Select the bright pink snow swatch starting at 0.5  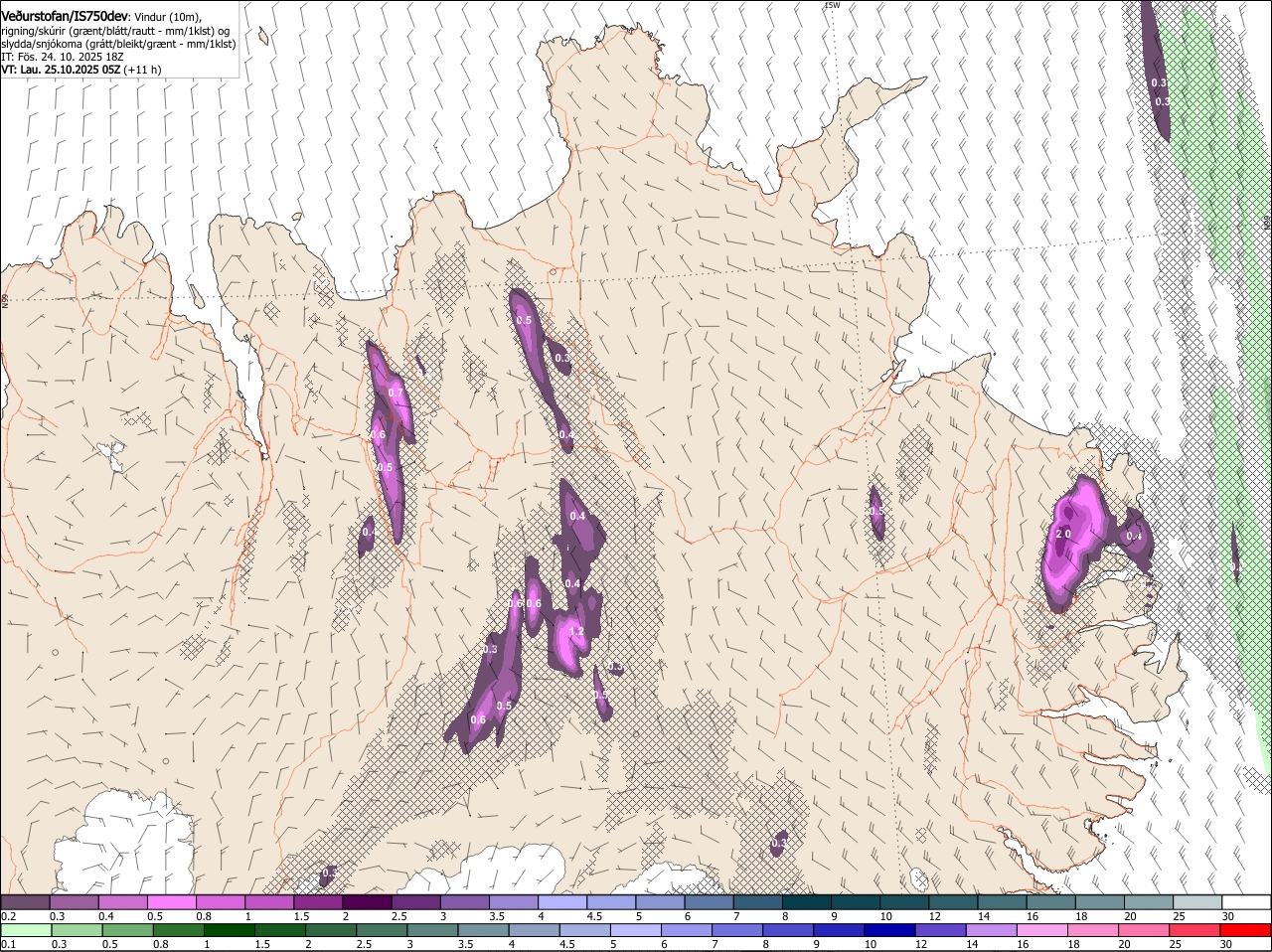point(172,901)
